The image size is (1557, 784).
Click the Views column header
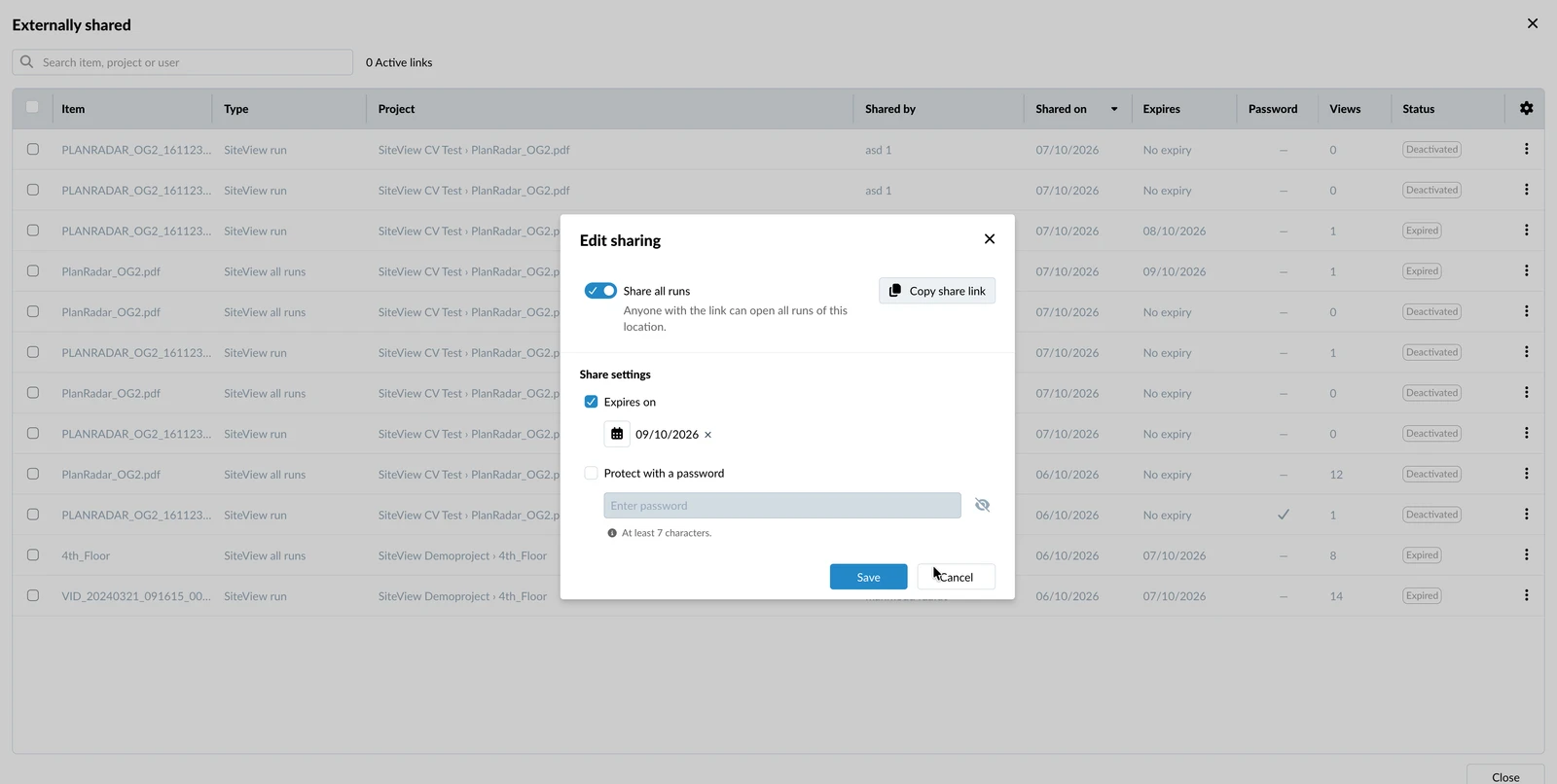click(1345, 109)
